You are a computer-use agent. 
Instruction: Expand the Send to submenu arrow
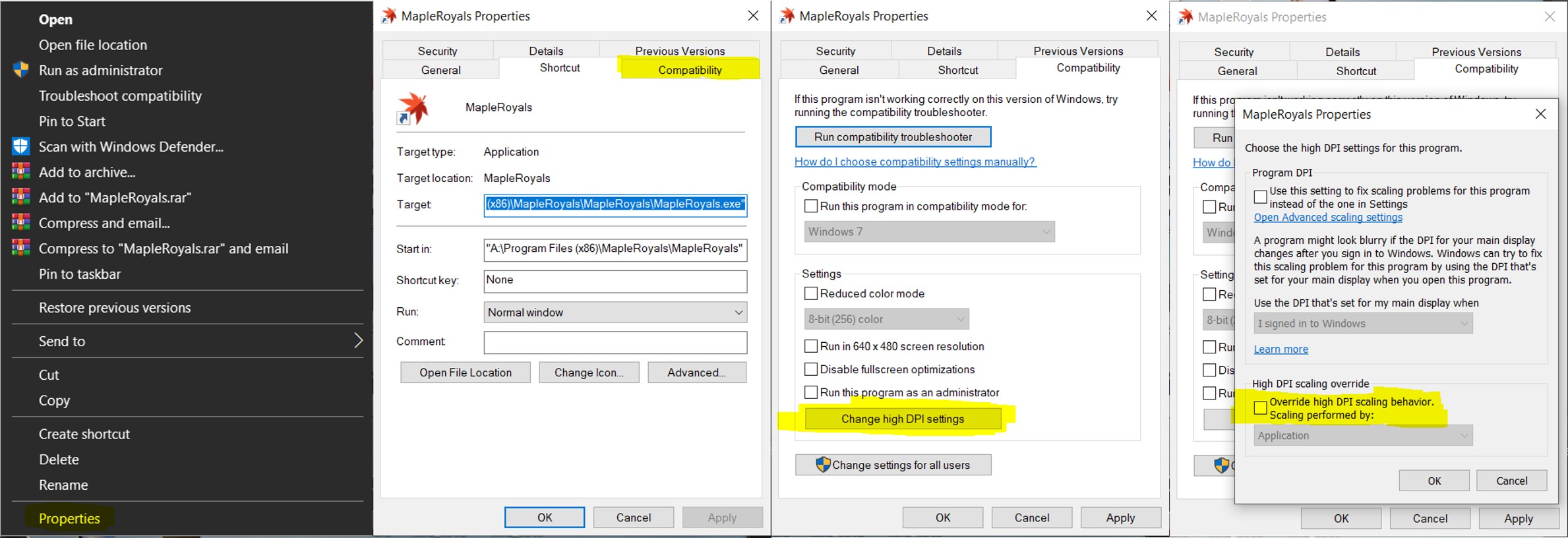[x=358, y=341]
